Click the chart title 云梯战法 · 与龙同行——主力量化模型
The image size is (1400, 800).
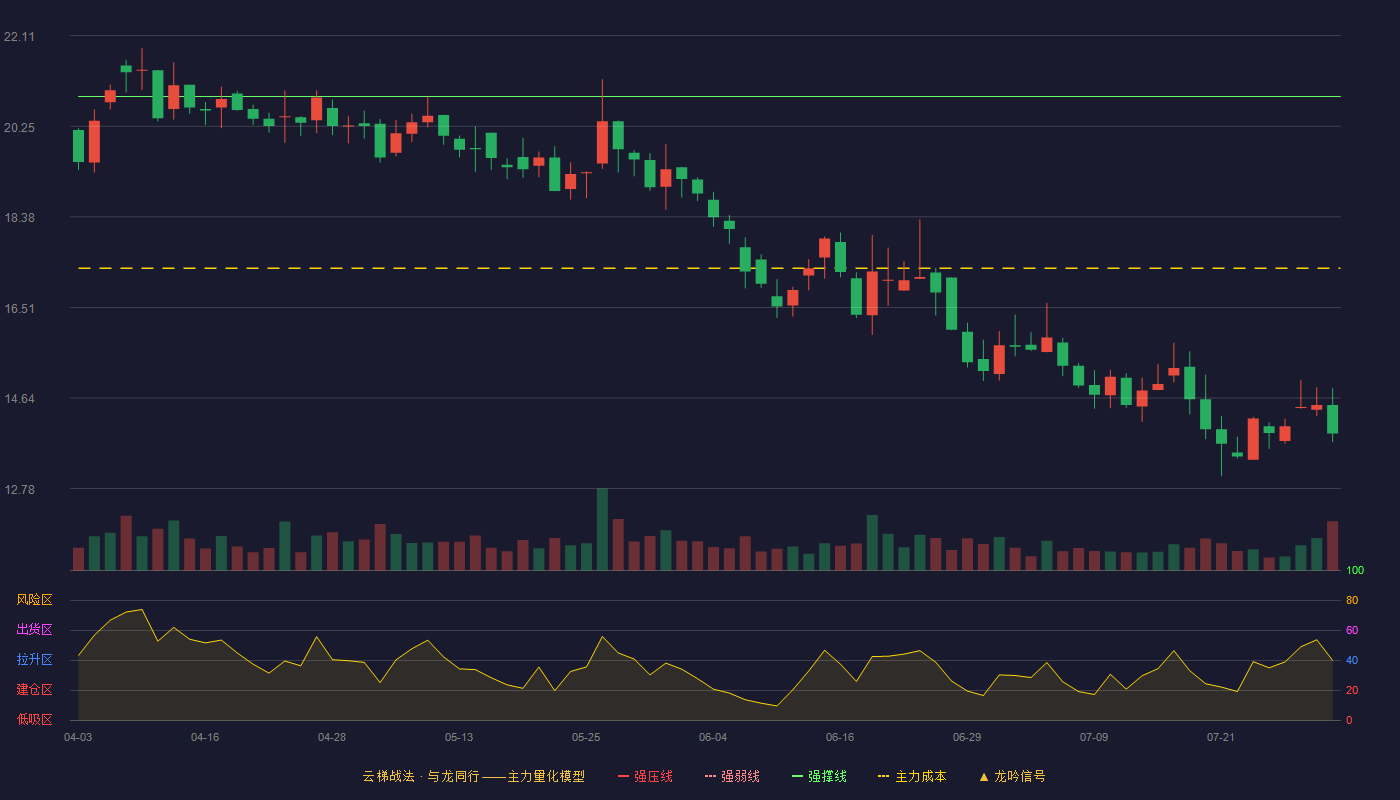click(x=474, y=776)
